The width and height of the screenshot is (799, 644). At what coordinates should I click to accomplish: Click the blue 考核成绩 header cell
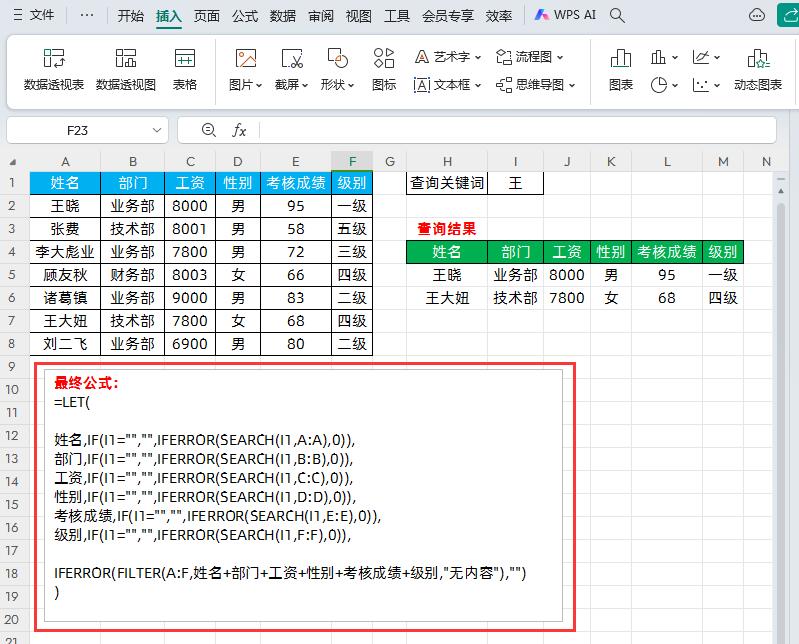coord(296,183)
